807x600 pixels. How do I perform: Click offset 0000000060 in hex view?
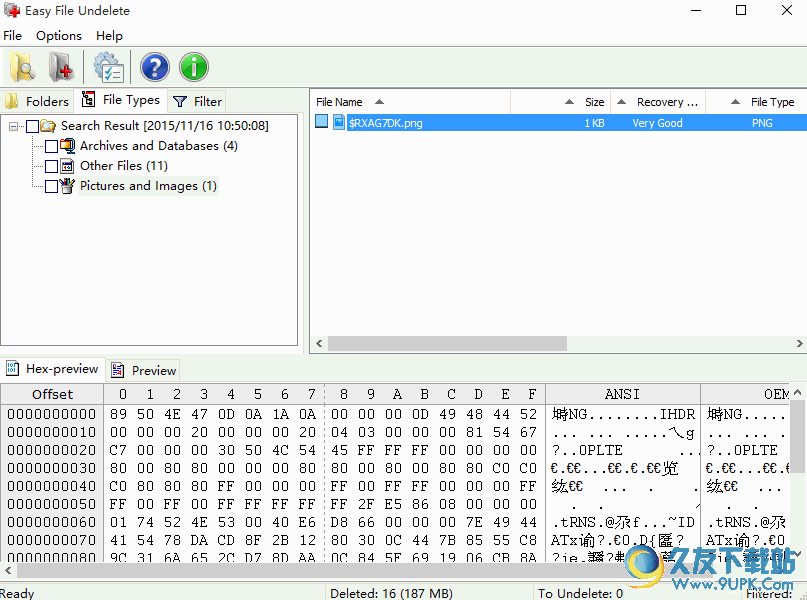tap(51, 522)
